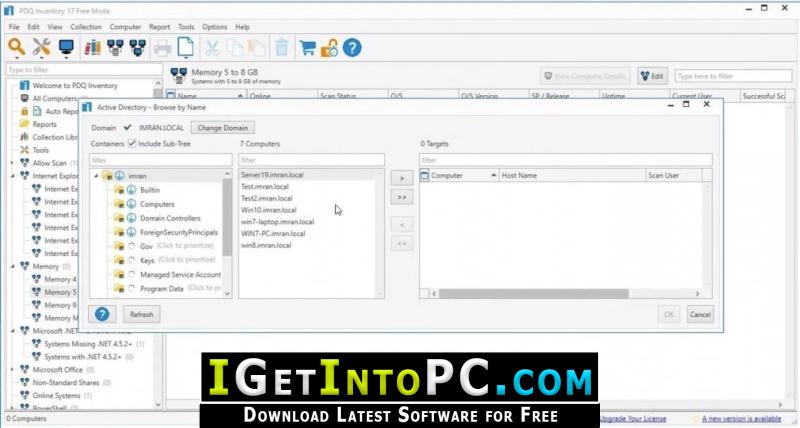The image size is (800, 428).
Task: Select Welcome to PDQ Inventory in sidebar
Action: pos(74,85)
